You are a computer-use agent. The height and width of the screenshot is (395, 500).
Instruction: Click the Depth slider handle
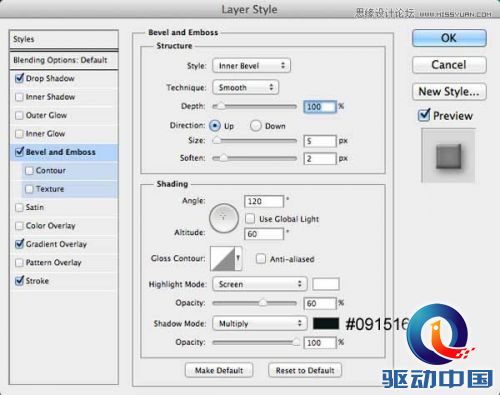pyautogui.click(x=220, y=107)
